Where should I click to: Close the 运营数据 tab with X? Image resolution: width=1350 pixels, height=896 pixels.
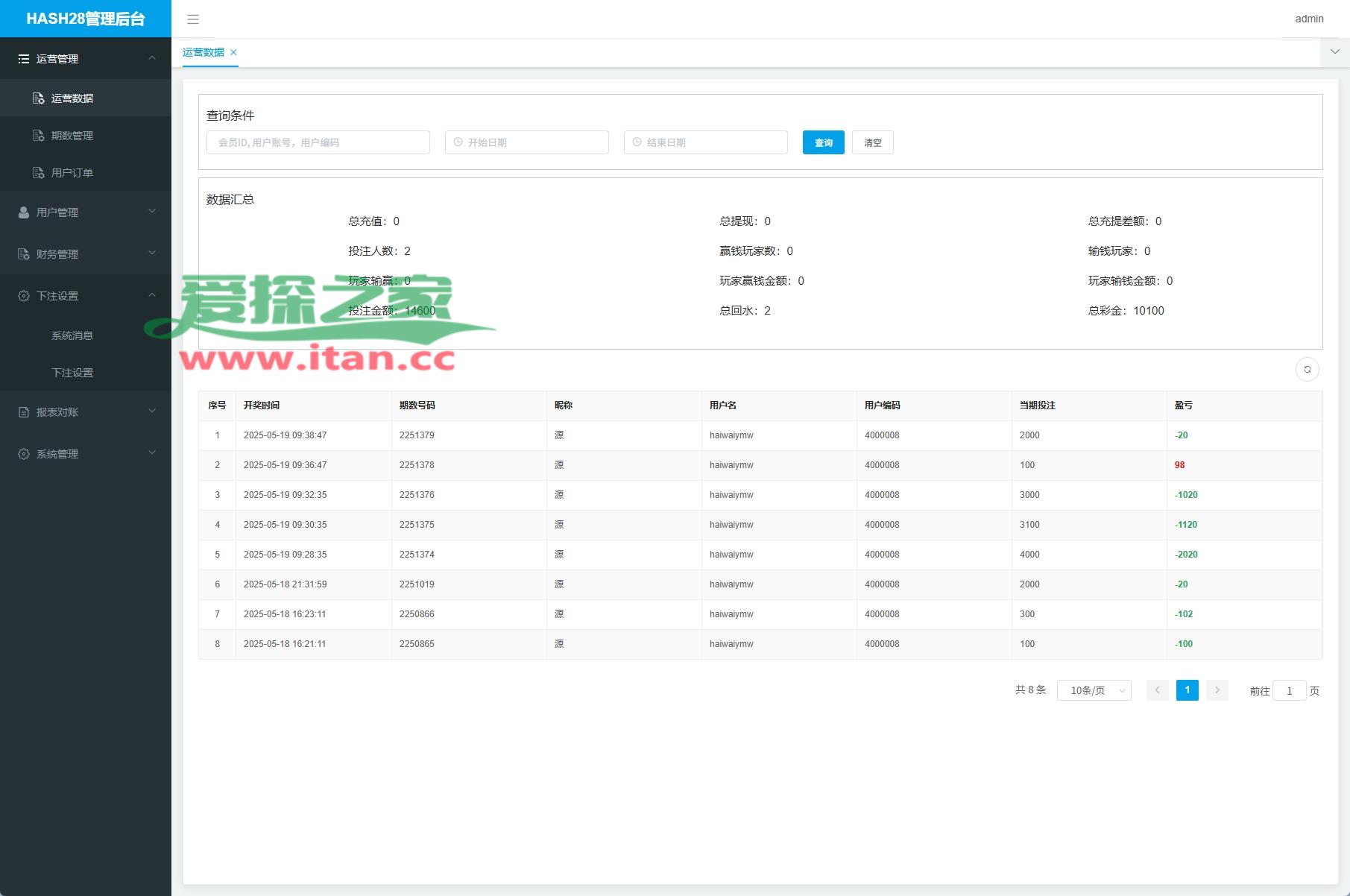(x=233, y=52)
